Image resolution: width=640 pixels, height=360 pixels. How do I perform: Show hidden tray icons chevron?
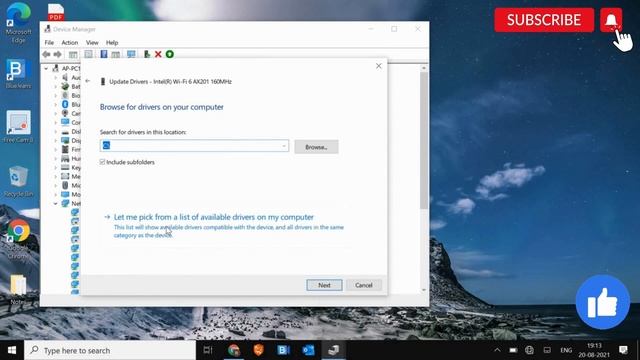497,350
